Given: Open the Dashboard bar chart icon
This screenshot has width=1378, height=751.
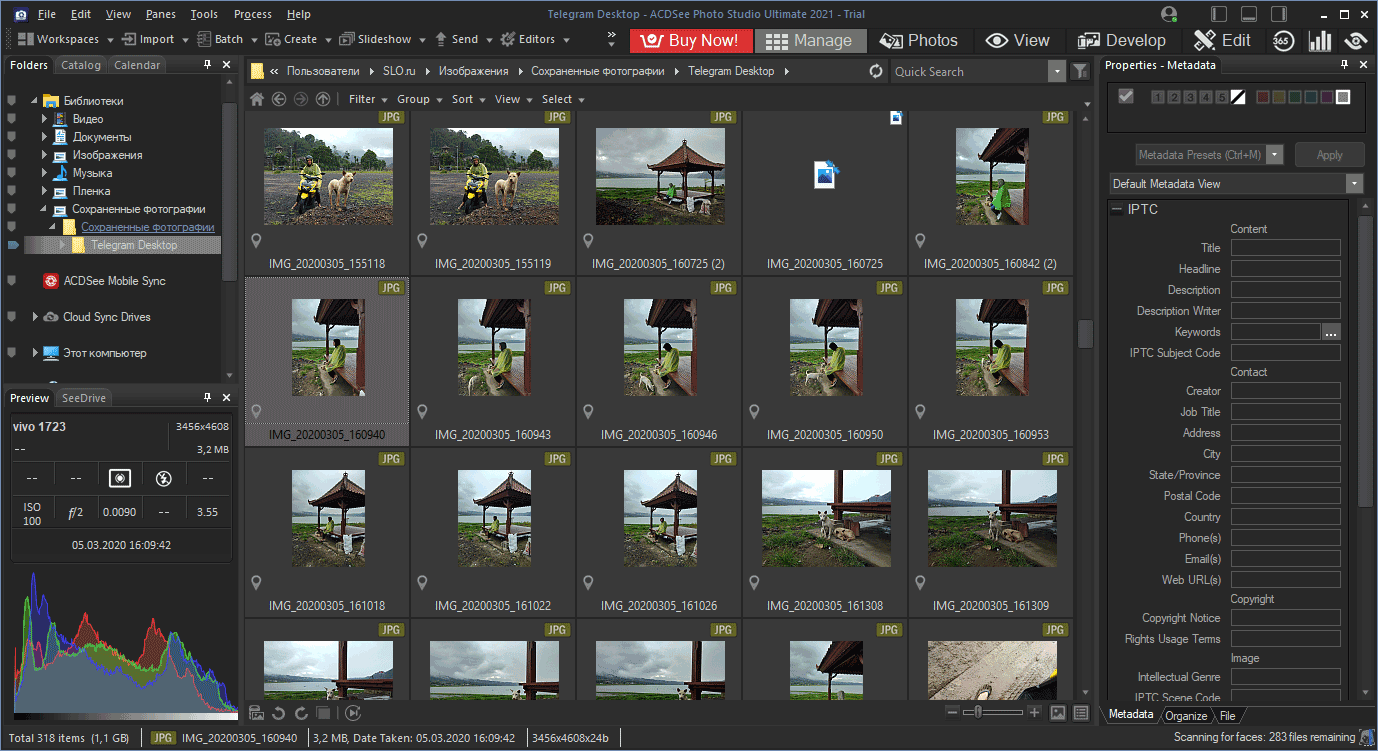Looking at the screenshot, I should click(x=1320, y=40).
